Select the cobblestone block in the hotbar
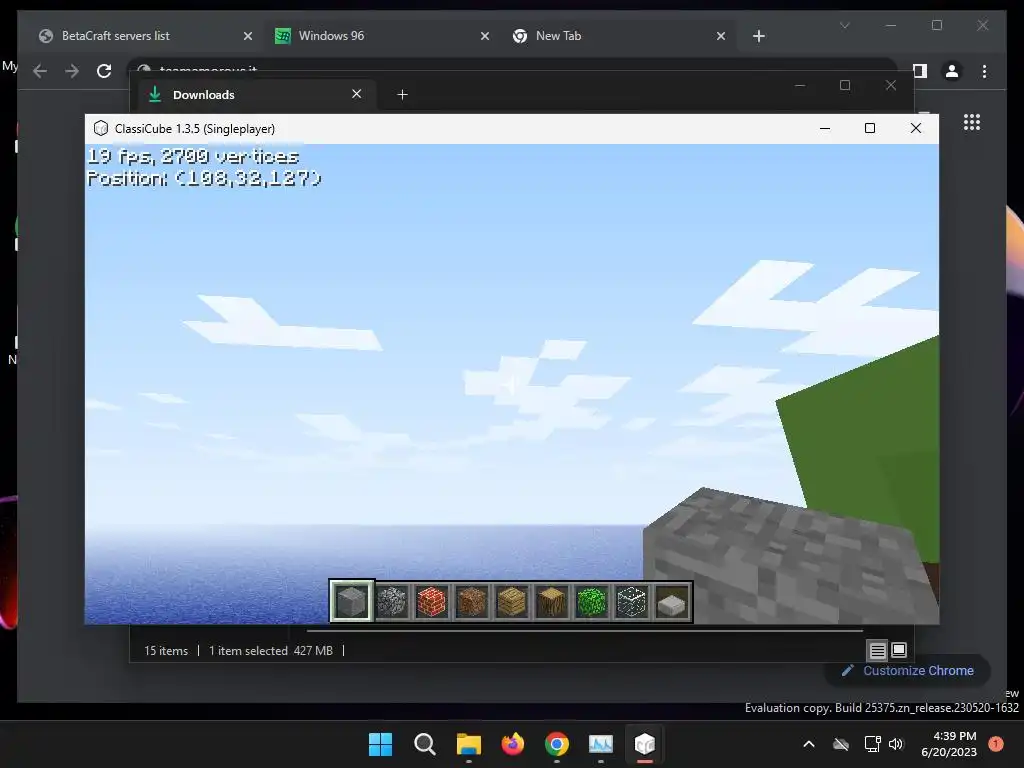The width and height of the screenshot is (1024, 768). pos(392,601)
